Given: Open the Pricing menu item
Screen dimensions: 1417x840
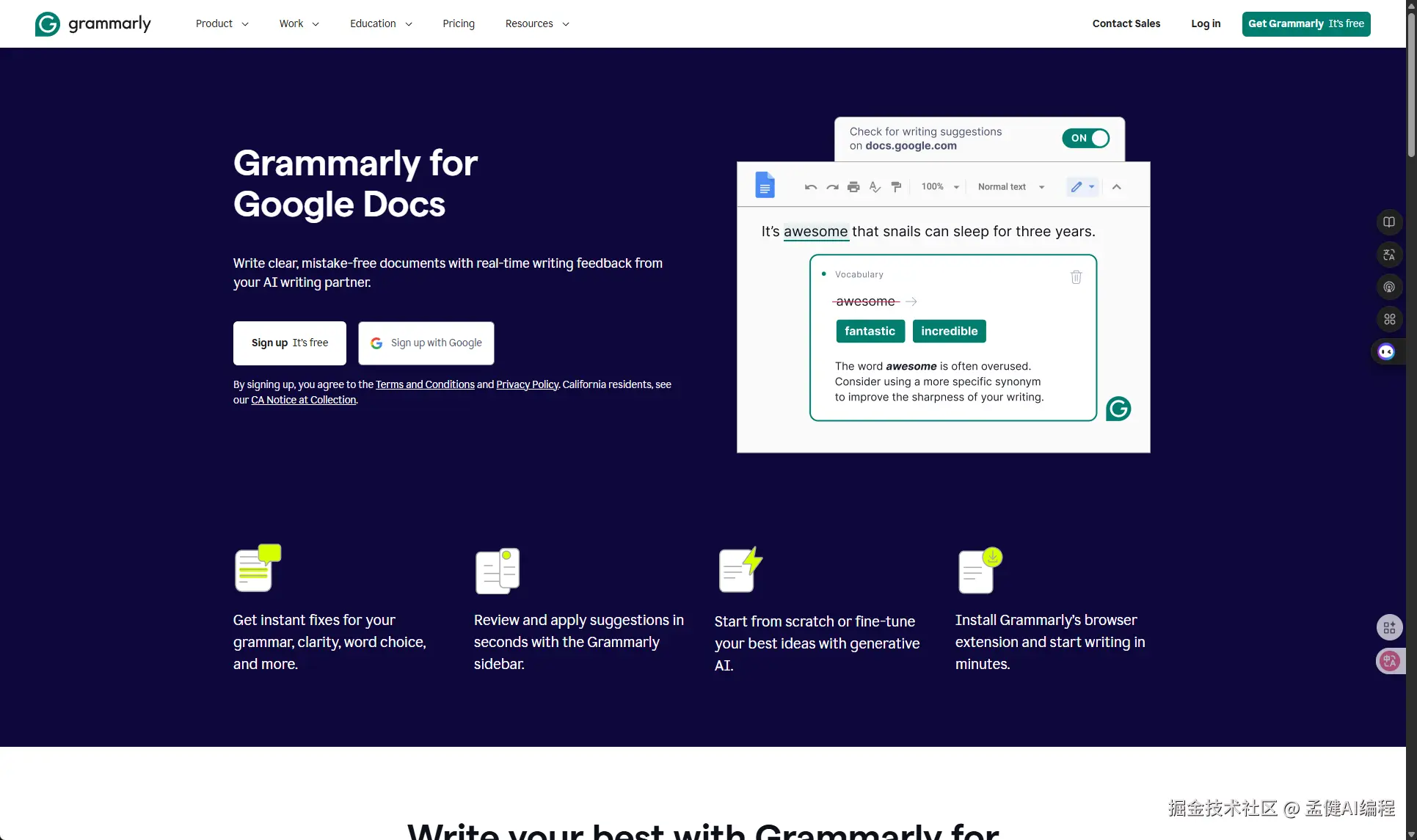Looking at the screenshot, I should pos(459,23).
